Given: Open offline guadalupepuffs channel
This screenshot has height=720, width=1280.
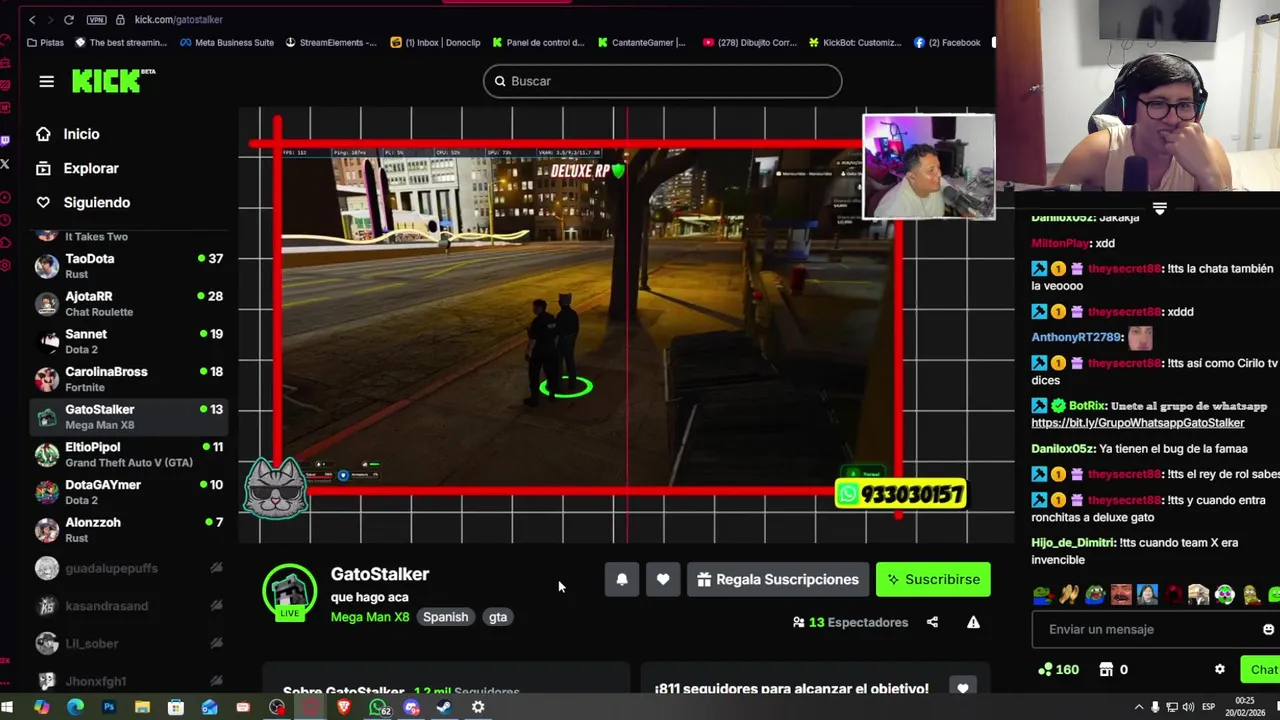Looking at the screenshot, I should 130,568.
